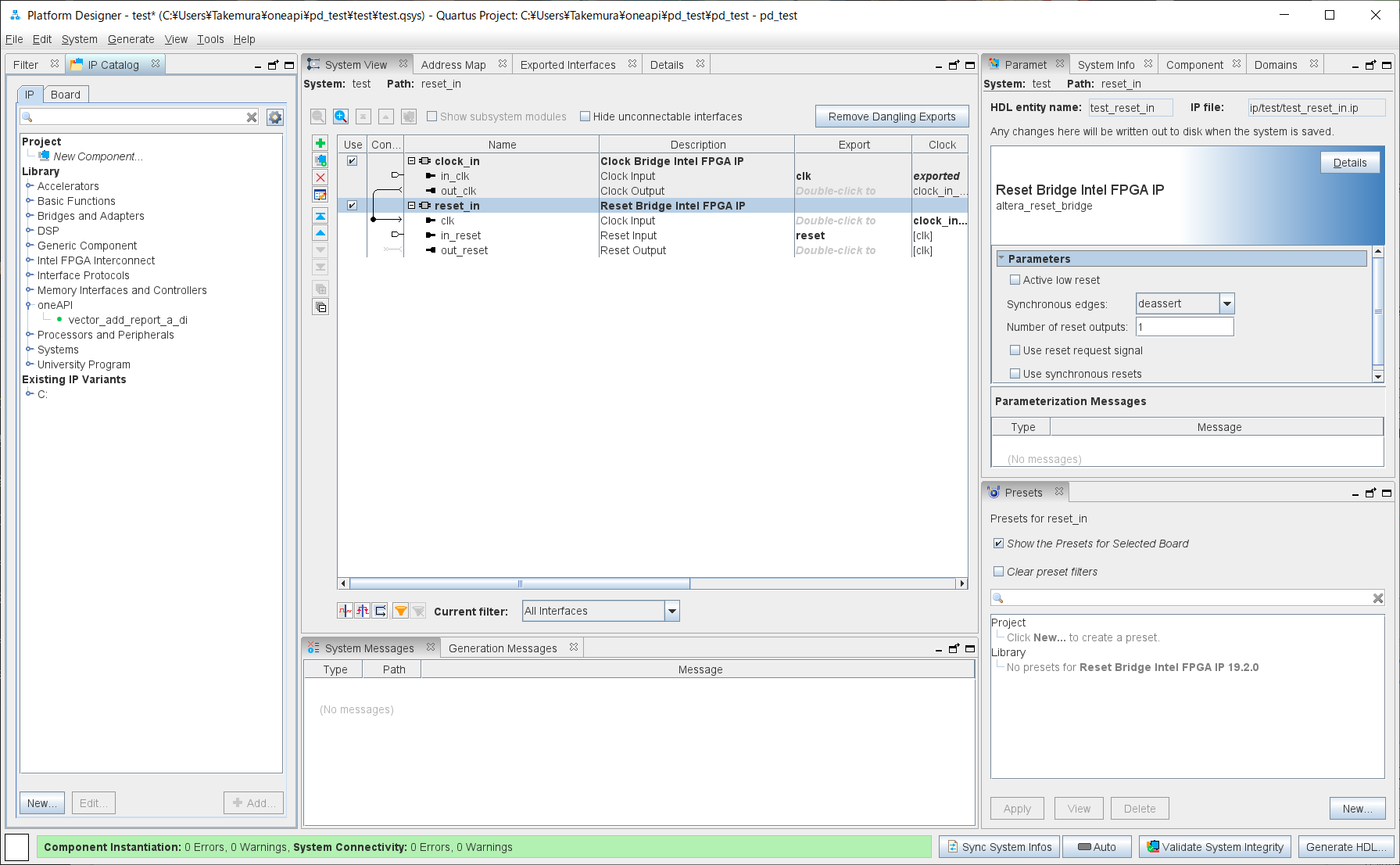Click the Parameters panel vertical scrollbar thumb
Viewport: 1400px width, 865px height.
pyautogui.click(x=1378, y=310)
